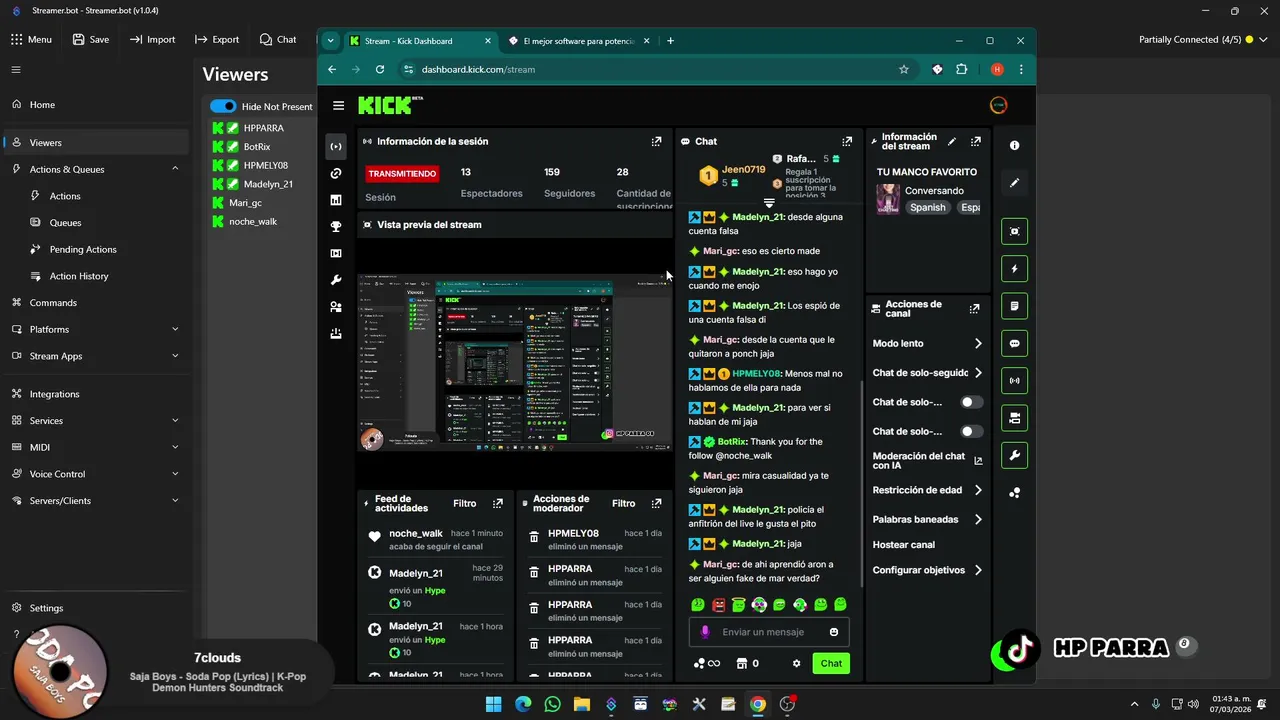The image size is (1280, 720).
Task: Open Modo lento options
Action: [927, 343]
